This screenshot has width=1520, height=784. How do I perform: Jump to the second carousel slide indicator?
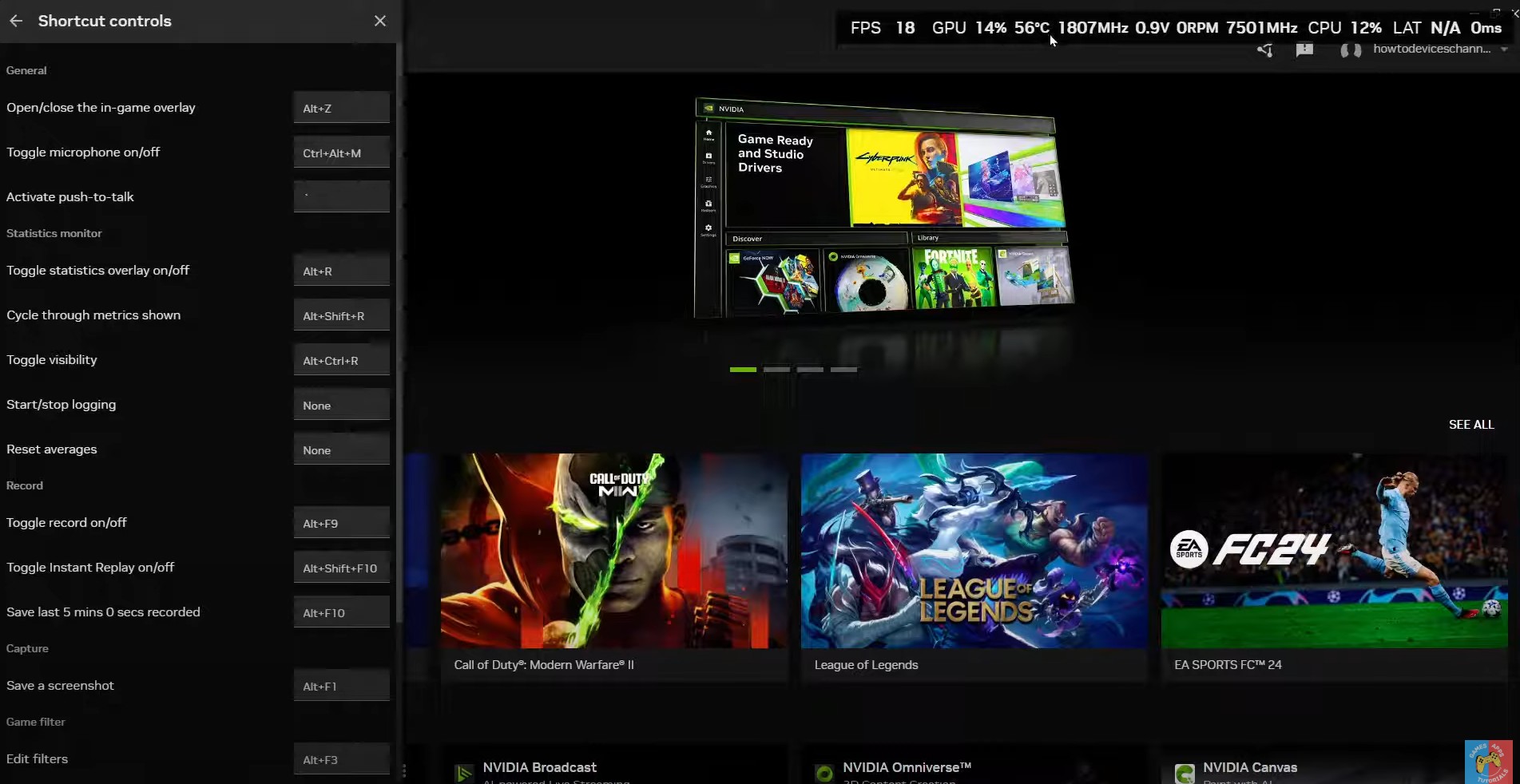[776, 370]
